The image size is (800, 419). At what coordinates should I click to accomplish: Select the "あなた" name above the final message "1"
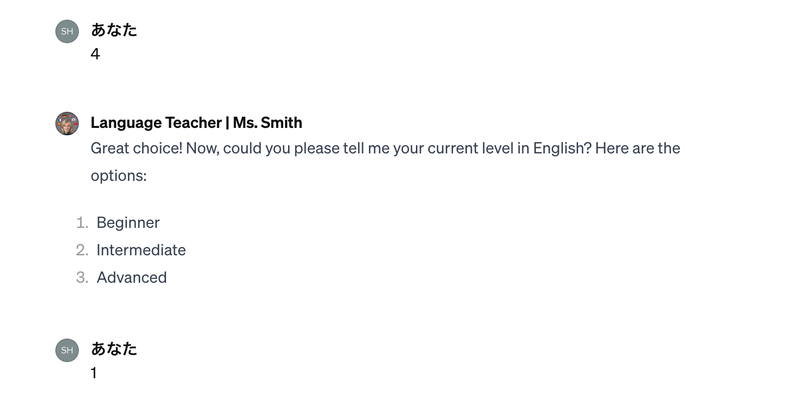(x=113, y=349)
